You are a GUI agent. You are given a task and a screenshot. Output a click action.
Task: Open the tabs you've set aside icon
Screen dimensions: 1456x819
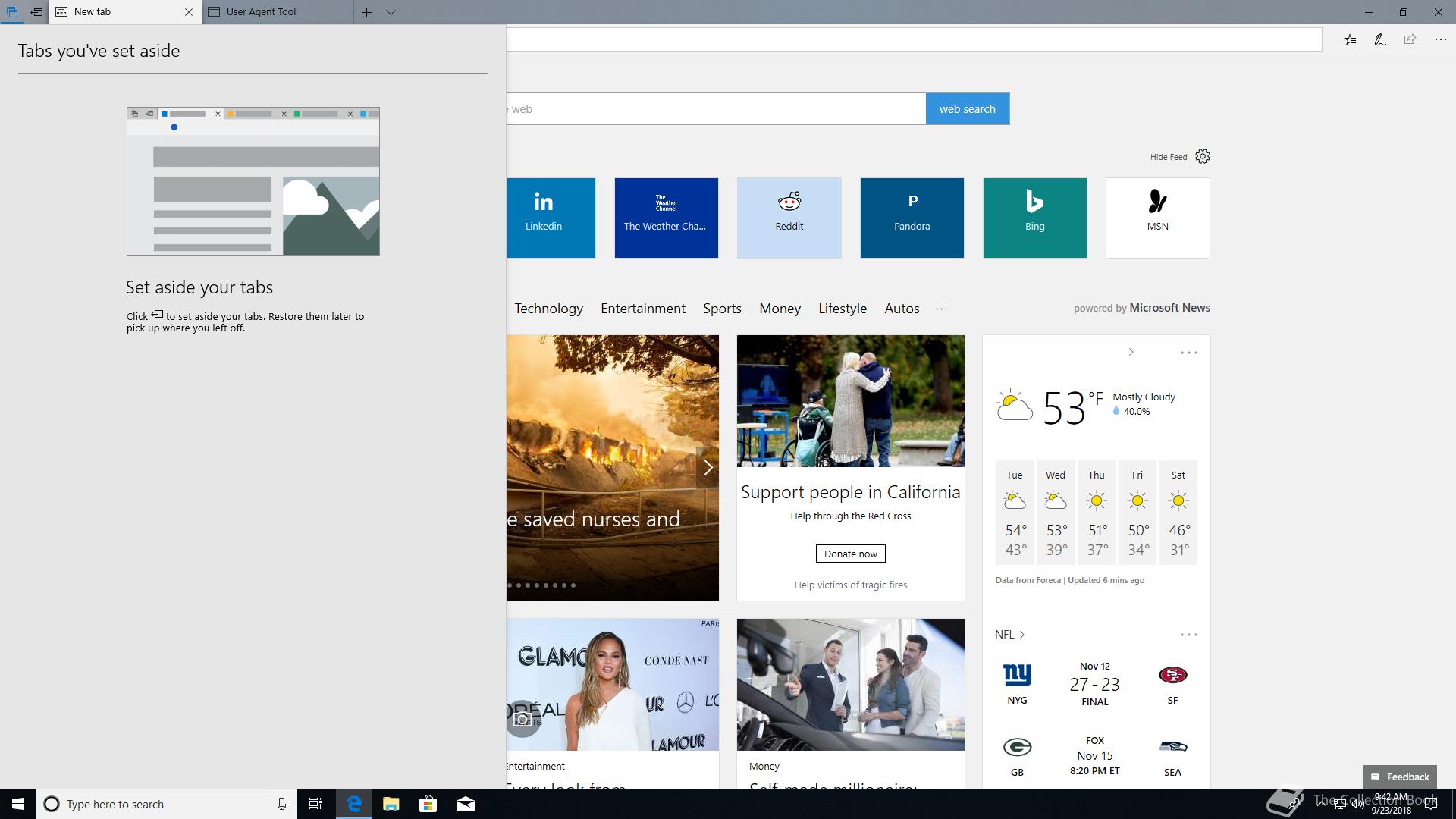12,12
